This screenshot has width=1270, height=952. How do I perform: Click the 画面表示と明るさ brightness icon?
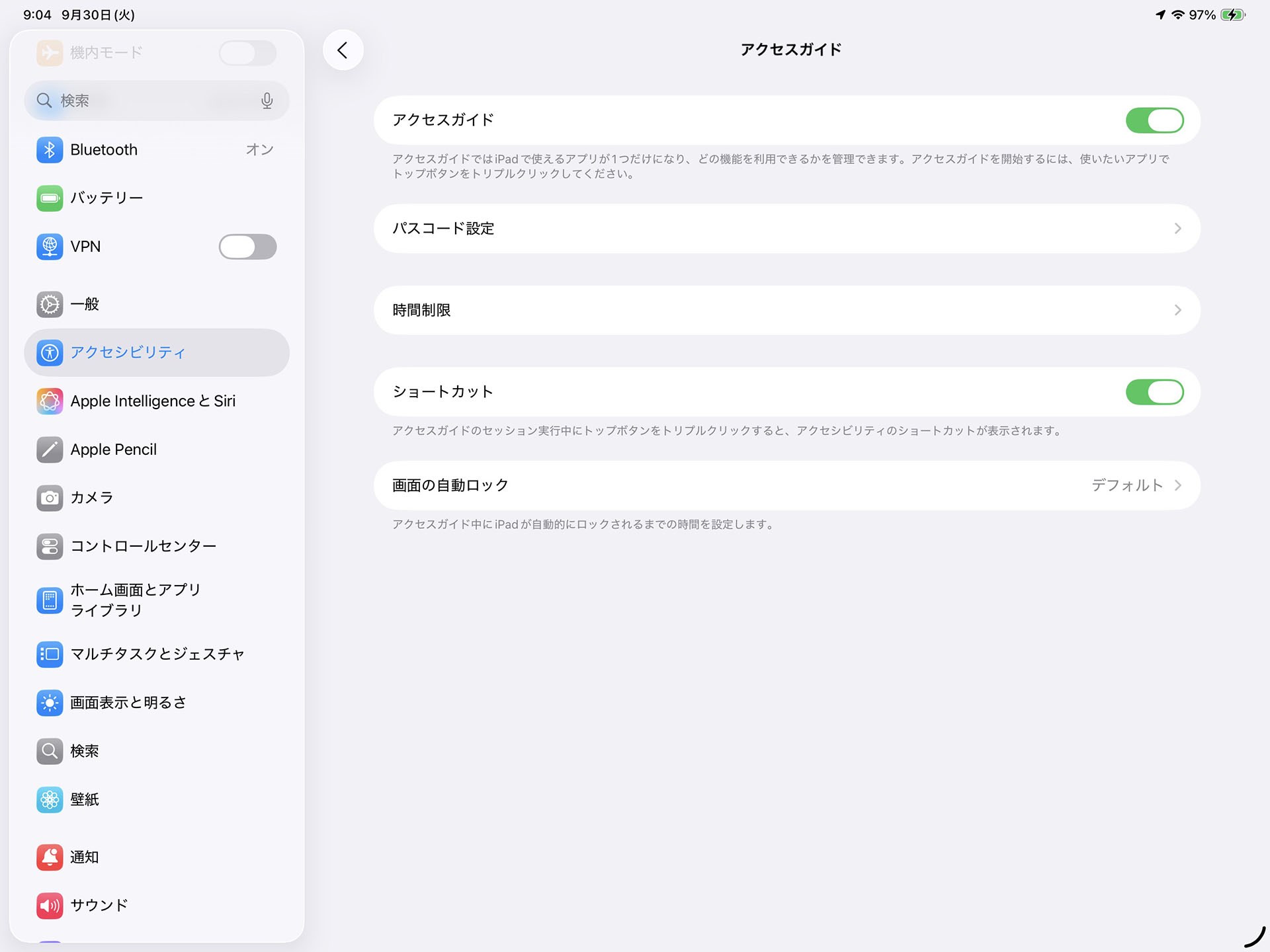click(x=49, y=703)
